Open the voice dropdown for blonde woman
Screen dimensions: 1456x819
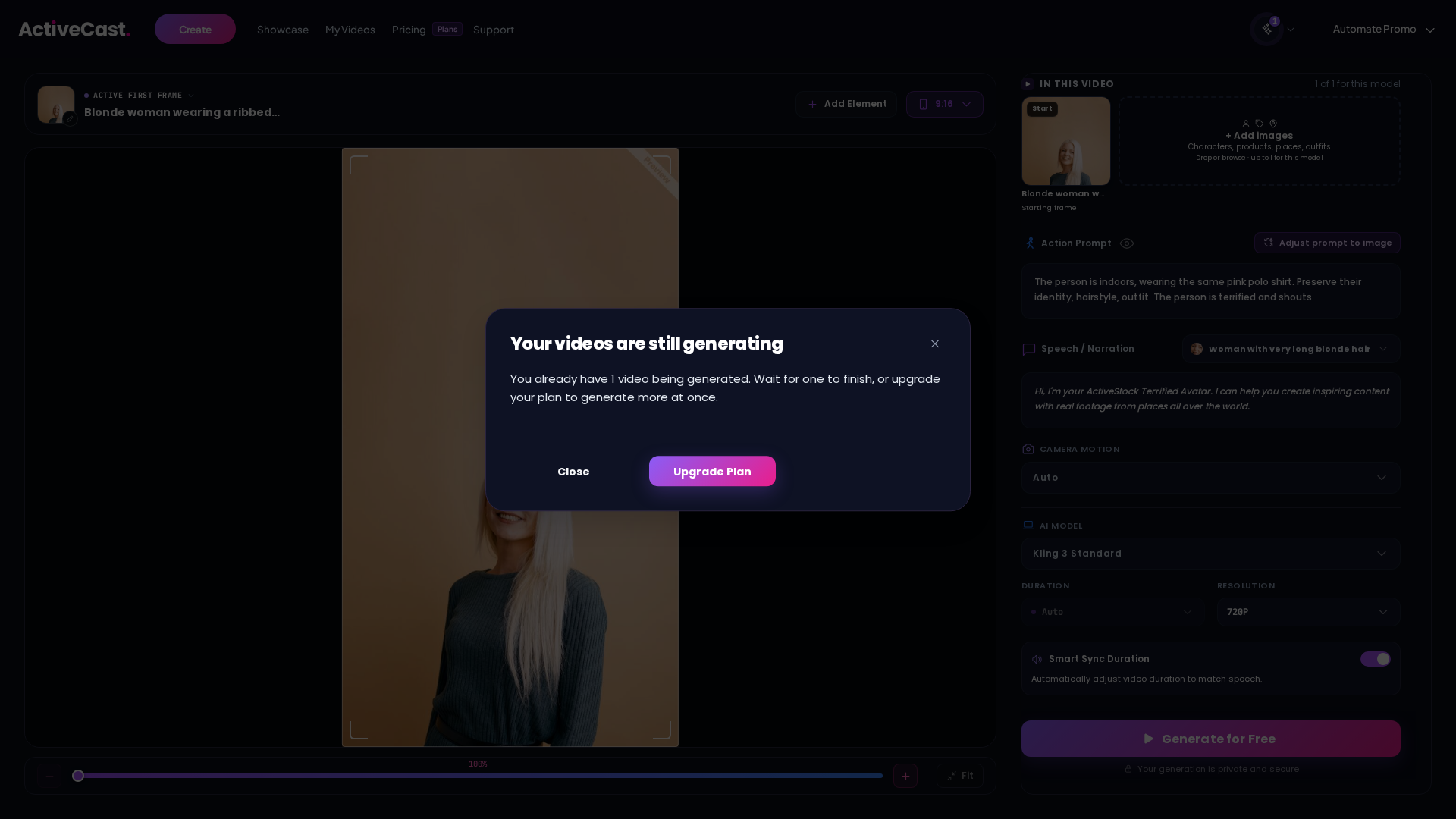1291,349
